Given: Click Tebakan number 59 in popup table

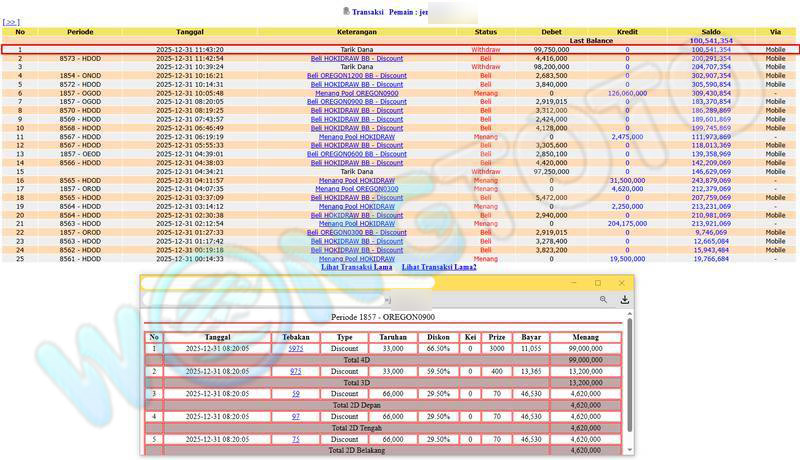Looking at the screenshot, I should click(295, 394).
